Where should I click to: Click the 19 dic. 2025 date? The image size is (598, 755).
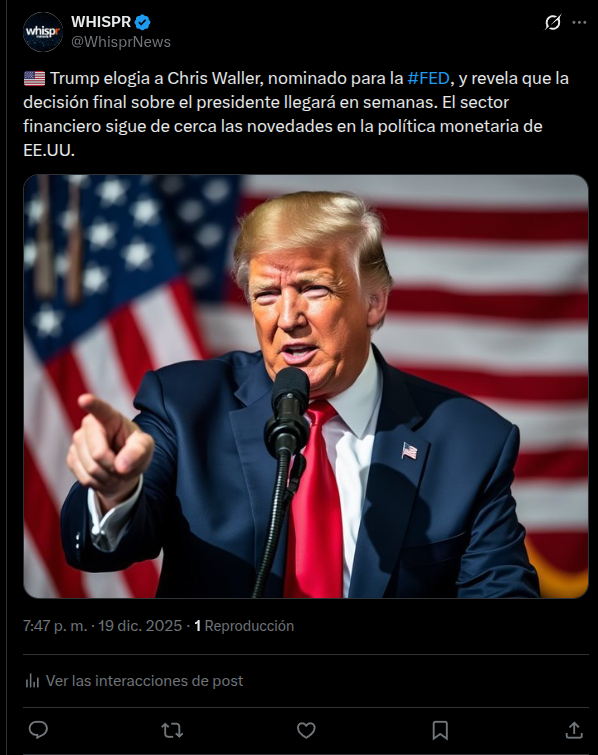pos(140,625)
